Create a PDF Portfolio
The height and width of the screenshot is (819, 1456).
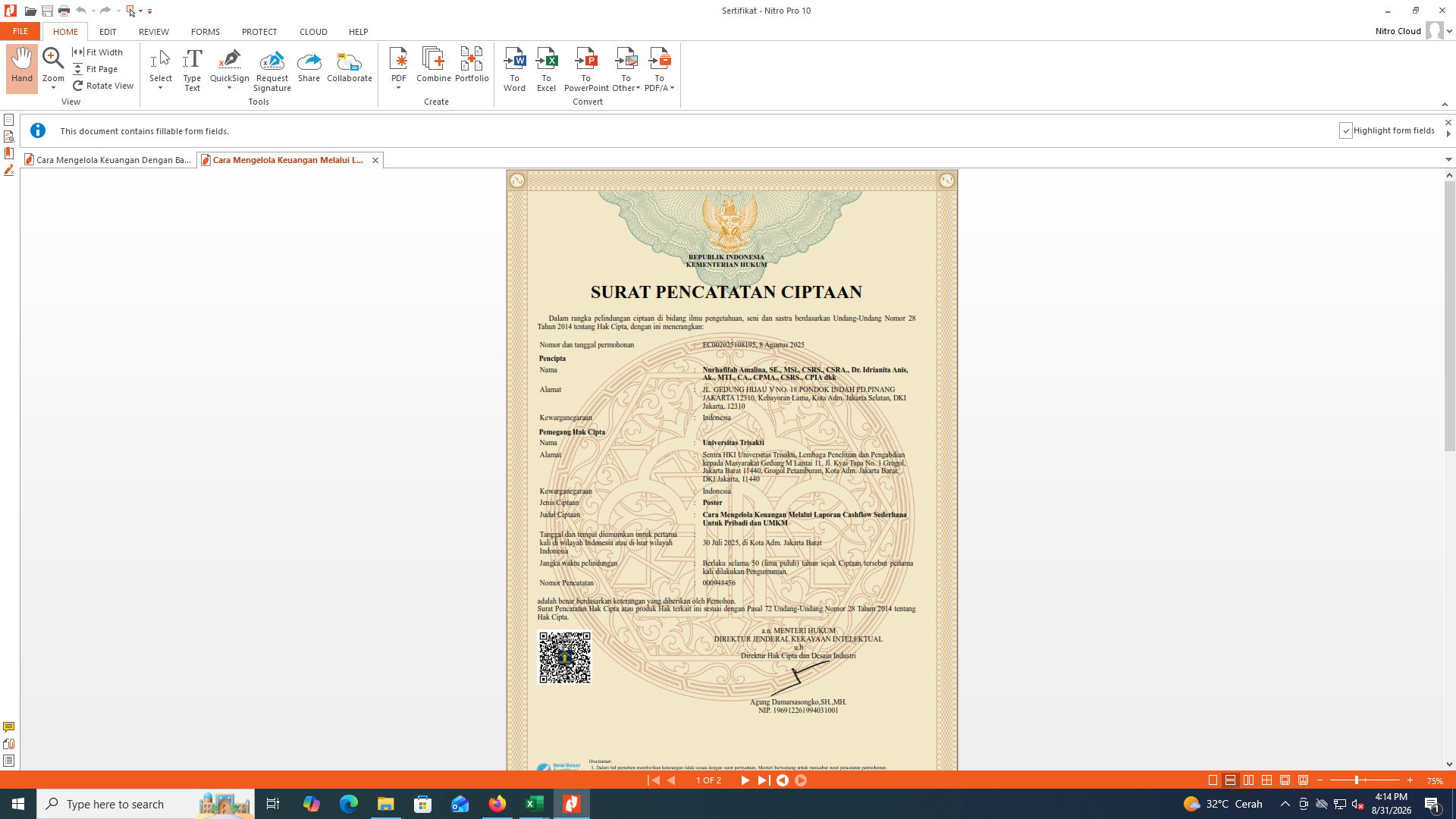point(472,66)
